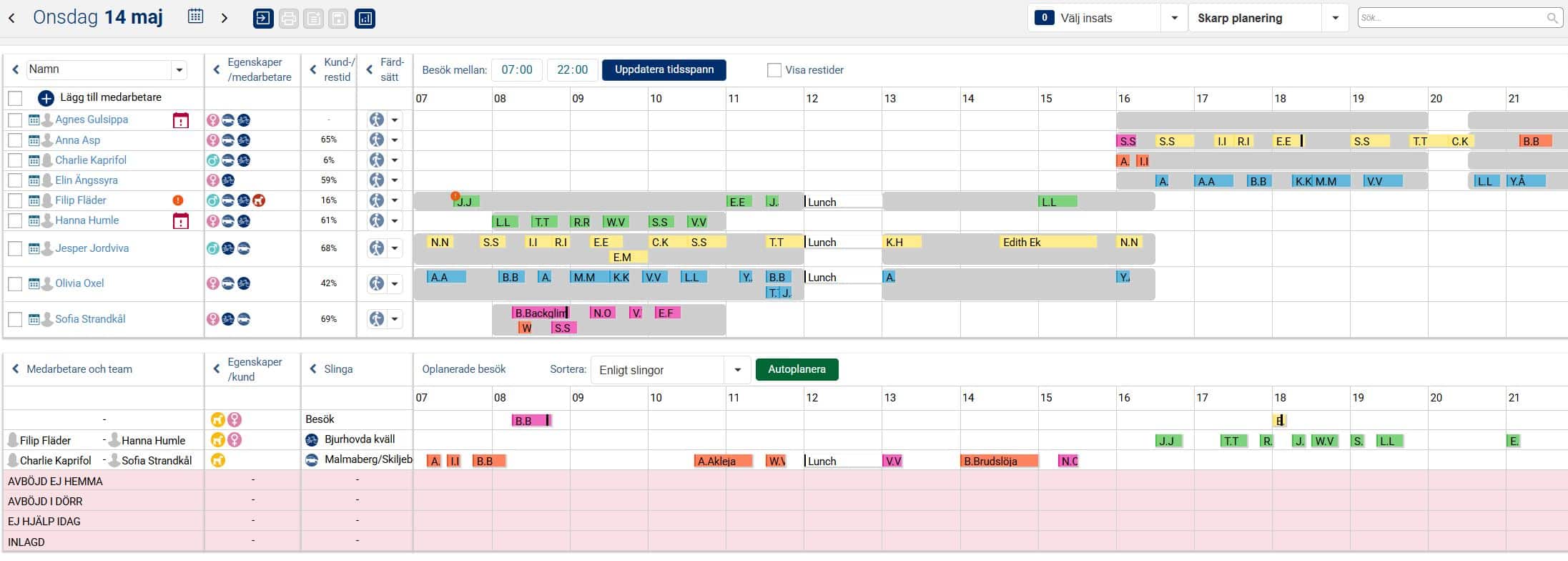The height and width of the screenshot is (561, 1568).
Task: Select the checkbox next to Olivia Oxel
Action: 15,283
